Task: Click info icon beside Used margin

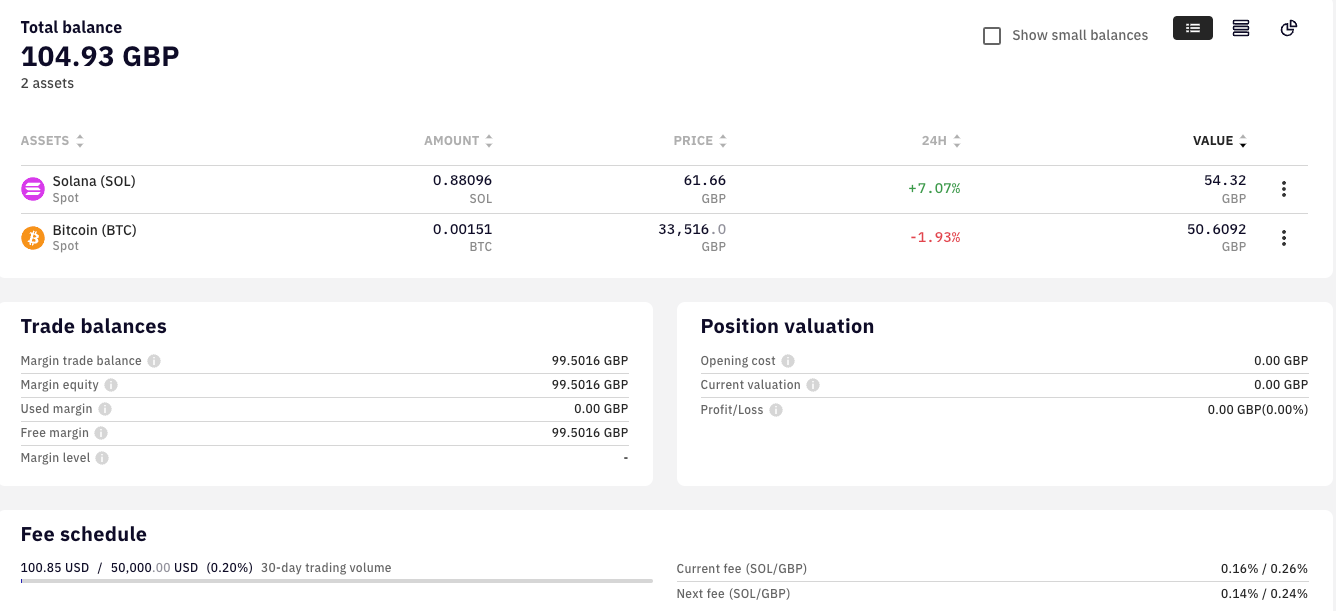Action: [x=105, y=409]
